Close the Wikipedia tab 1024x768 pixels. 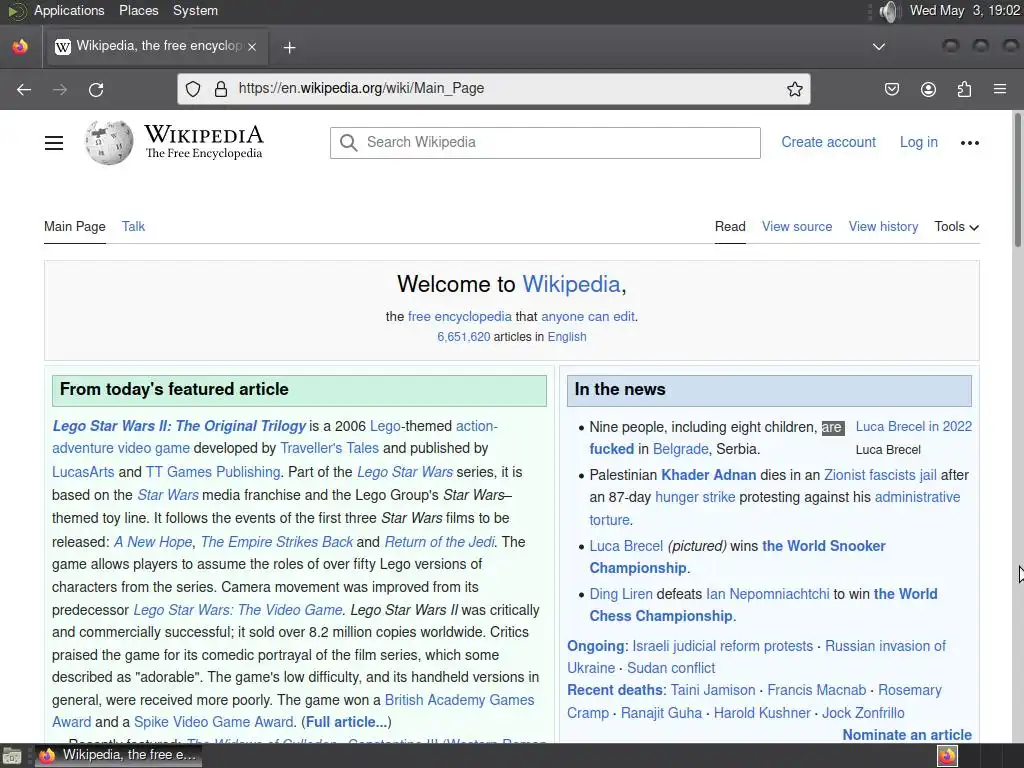tap(252, 47)
